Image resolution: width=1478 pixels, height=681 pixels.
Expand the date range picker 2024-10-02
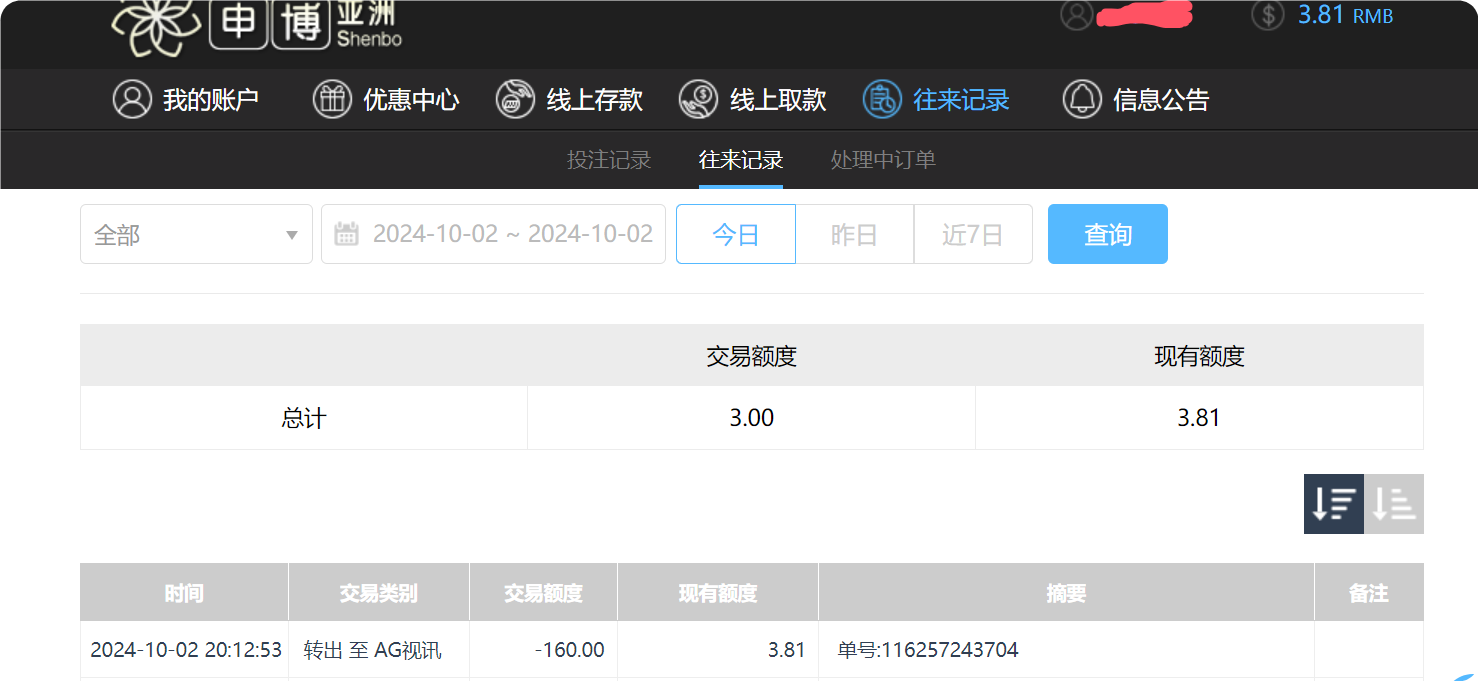pyautogui.click(x=490, y=233)
